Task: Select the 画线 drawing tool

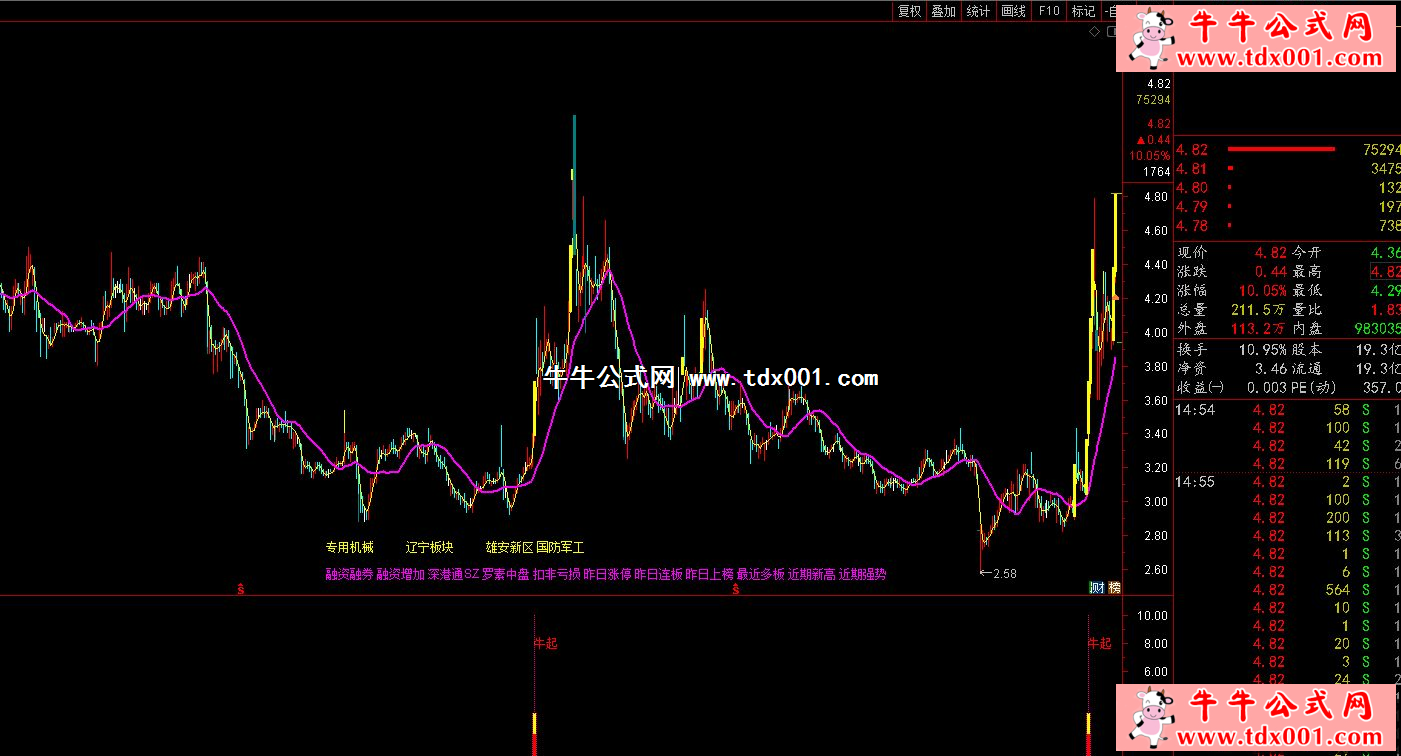Action: pos(1013,11)
